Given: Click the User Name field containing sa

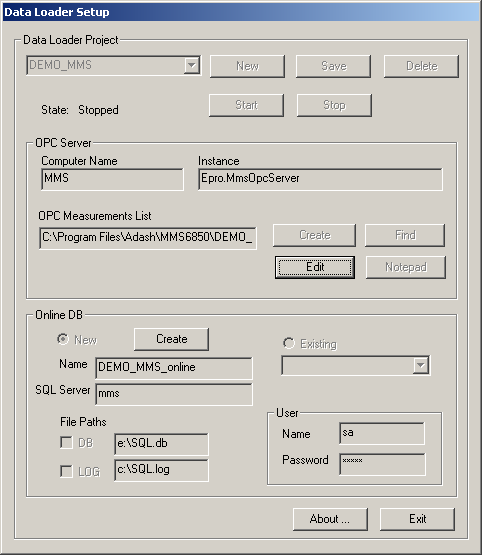Looking at the screenshot, I should 382,434.
